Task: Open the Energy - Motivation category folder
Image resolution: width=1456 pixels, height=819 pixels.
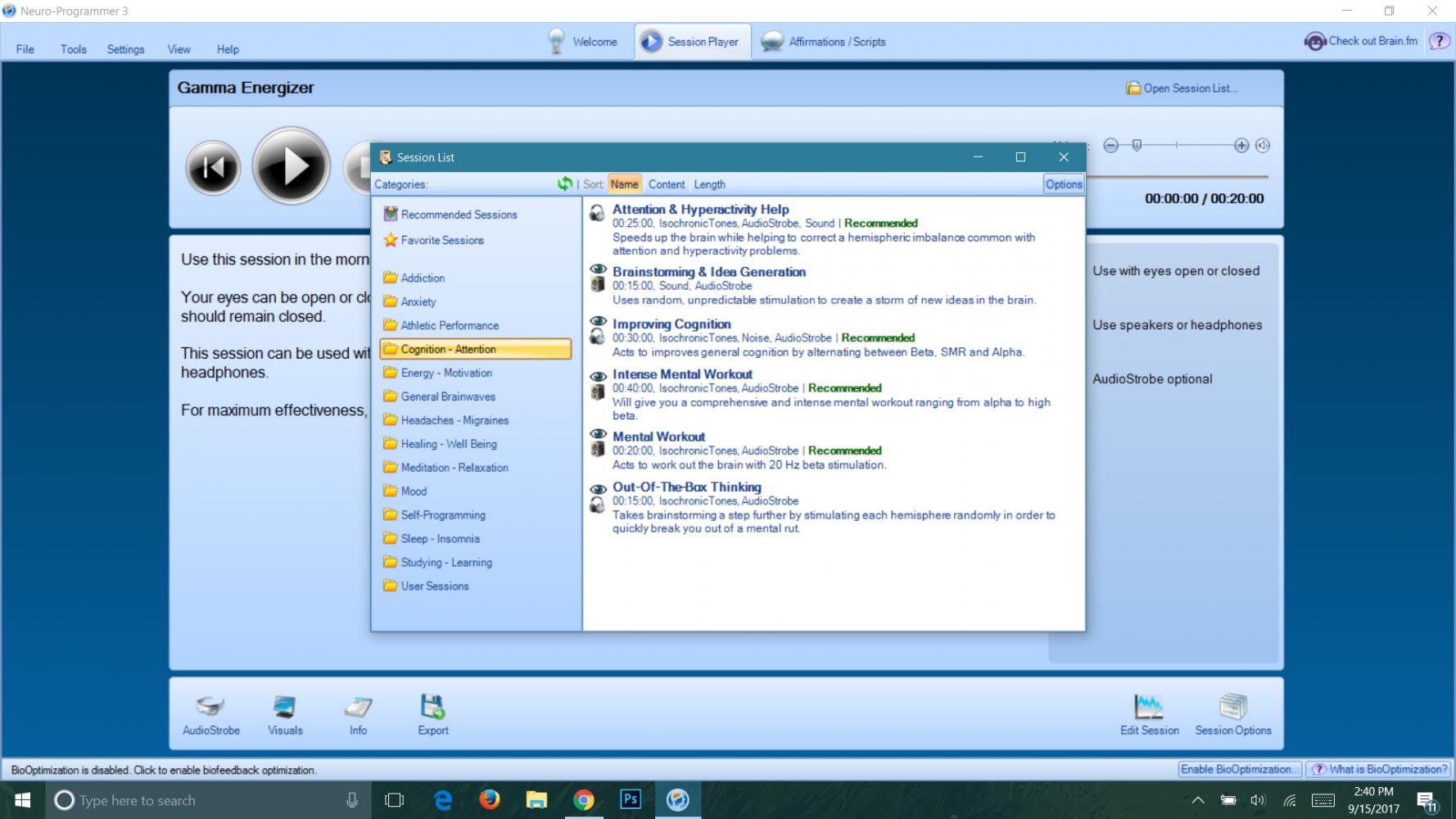Action: coord(445,373)
